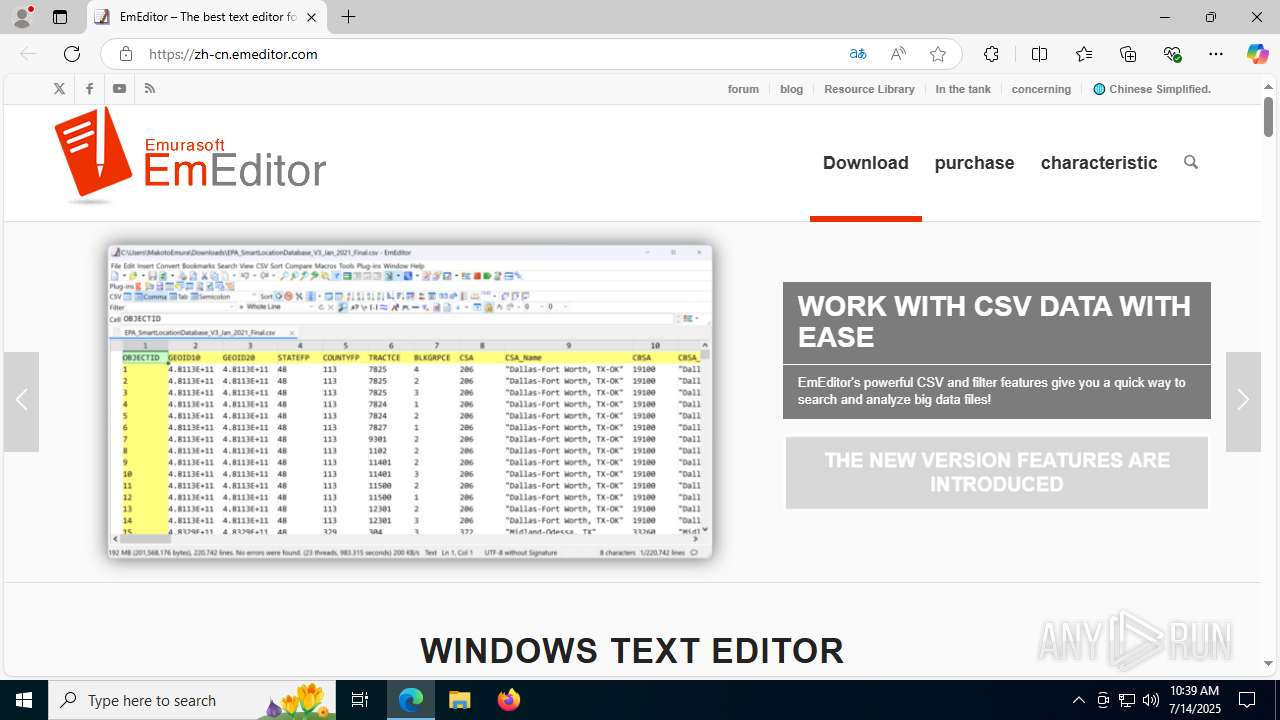Viewport: 1280px width, 720px height.
Task: Show hidden system tray icons
Action: 1078,700
